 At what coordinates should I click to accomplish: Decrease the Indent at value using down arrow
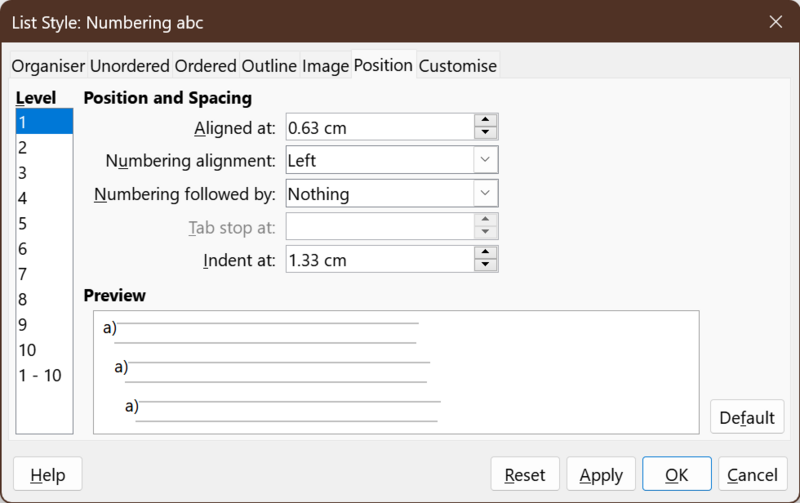point(485,265)
